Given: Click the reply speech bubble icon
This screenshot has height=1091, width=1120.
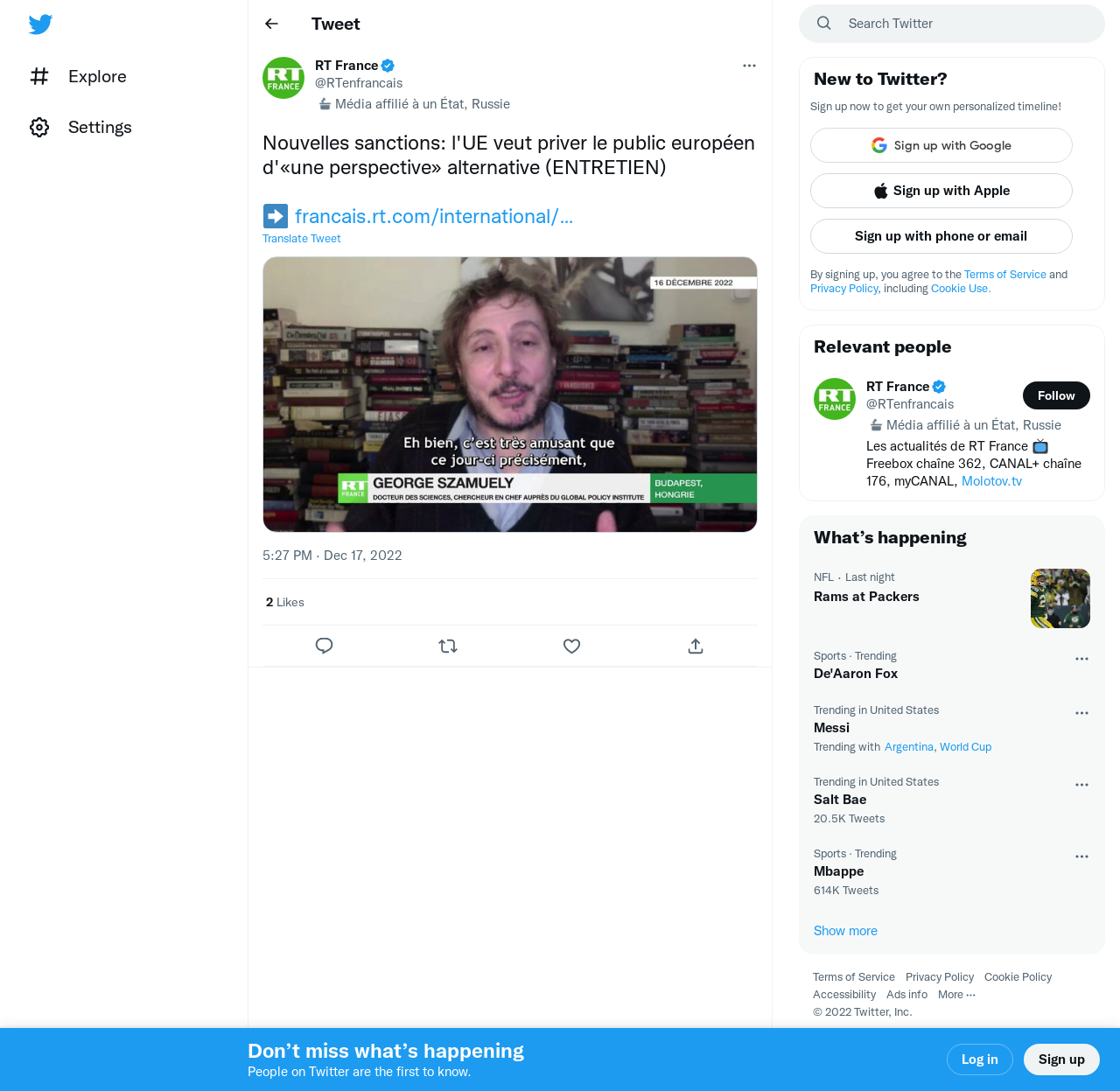Looking at the screenshot, I should (324, 646).
